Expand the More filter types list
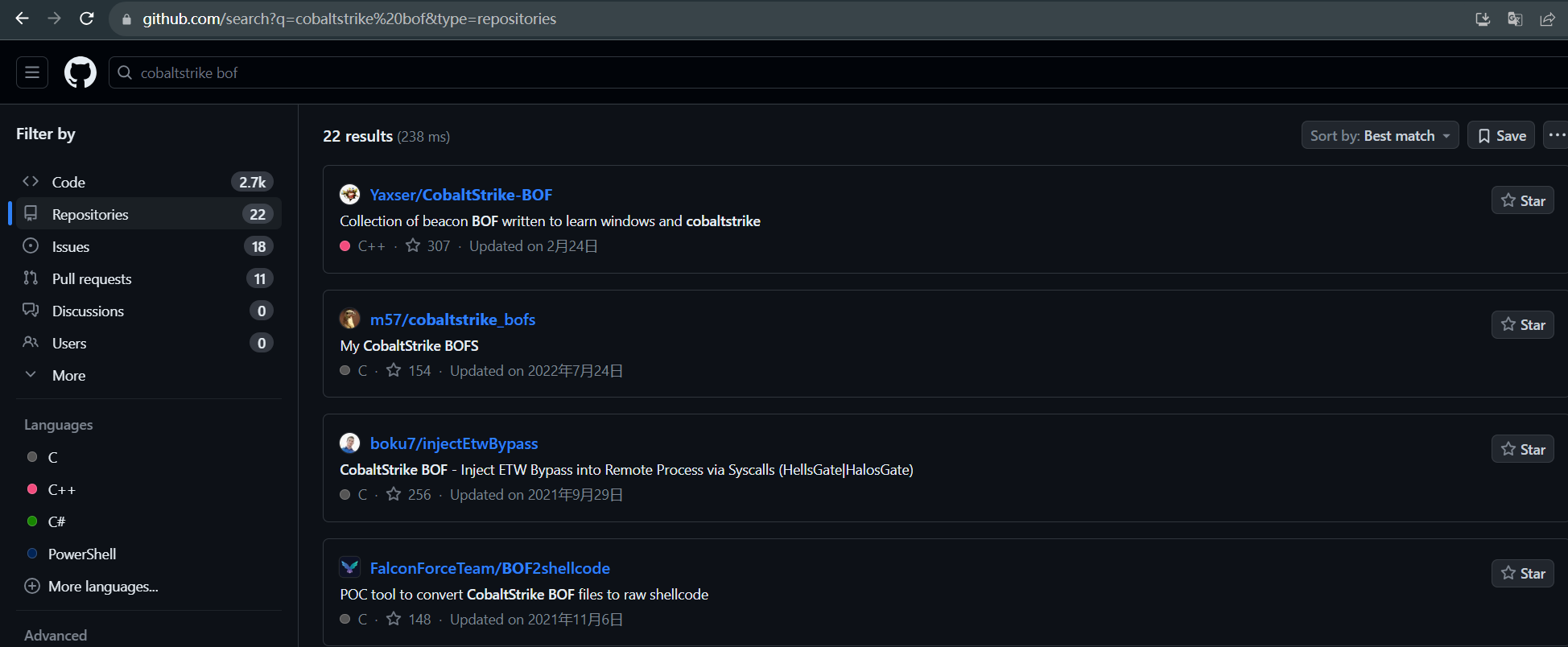 coord(68,375)
